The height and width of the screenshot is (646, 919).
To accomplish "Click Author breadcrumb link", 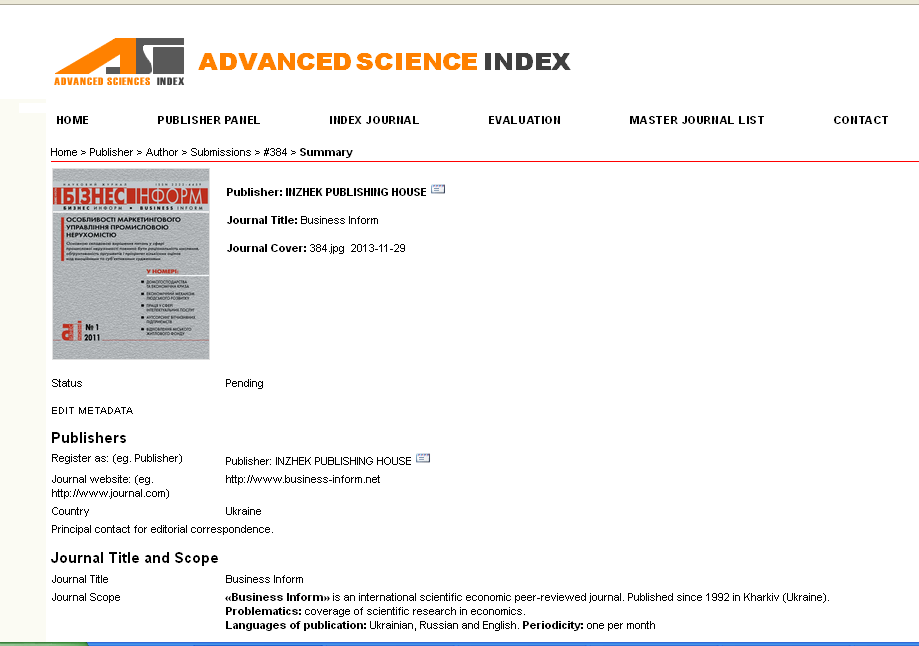I will (x=162, y=152).
